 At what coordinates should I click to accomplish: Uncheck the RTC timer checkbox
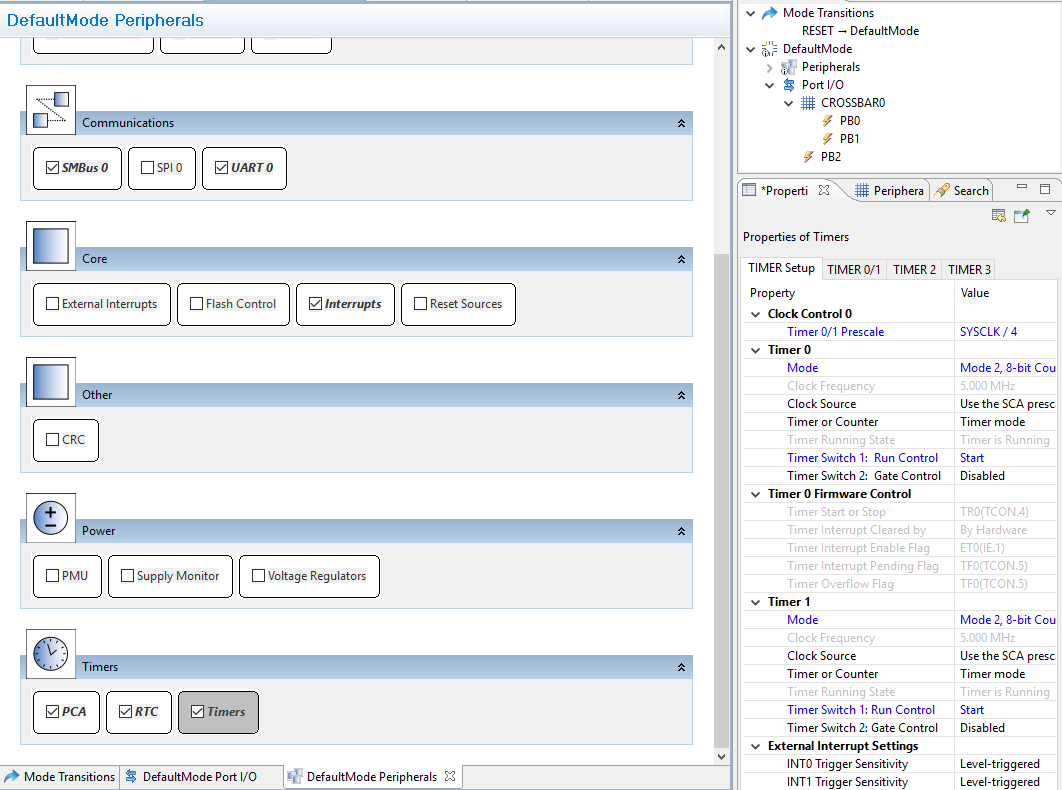[x=125, y=712]
